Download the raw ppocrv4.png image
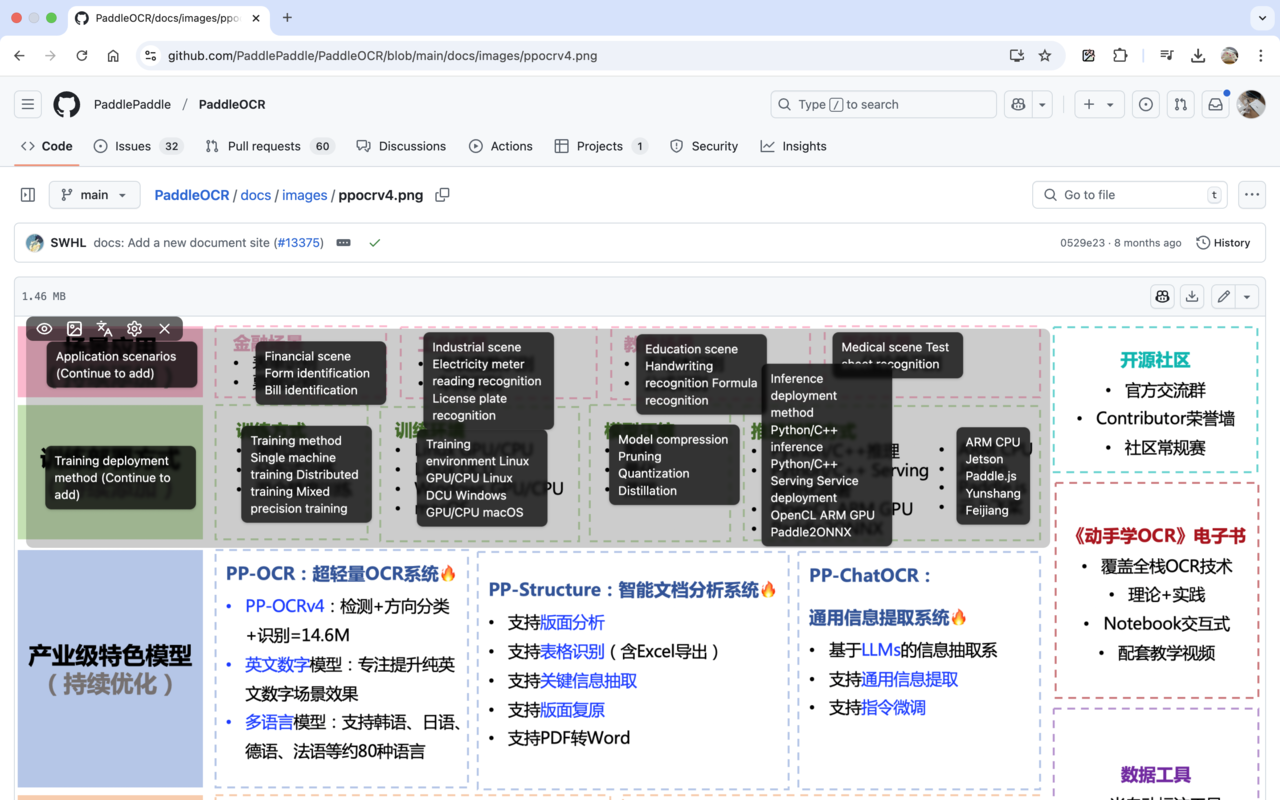This screenshot has width=1280, height=800. pos(1190,296)
